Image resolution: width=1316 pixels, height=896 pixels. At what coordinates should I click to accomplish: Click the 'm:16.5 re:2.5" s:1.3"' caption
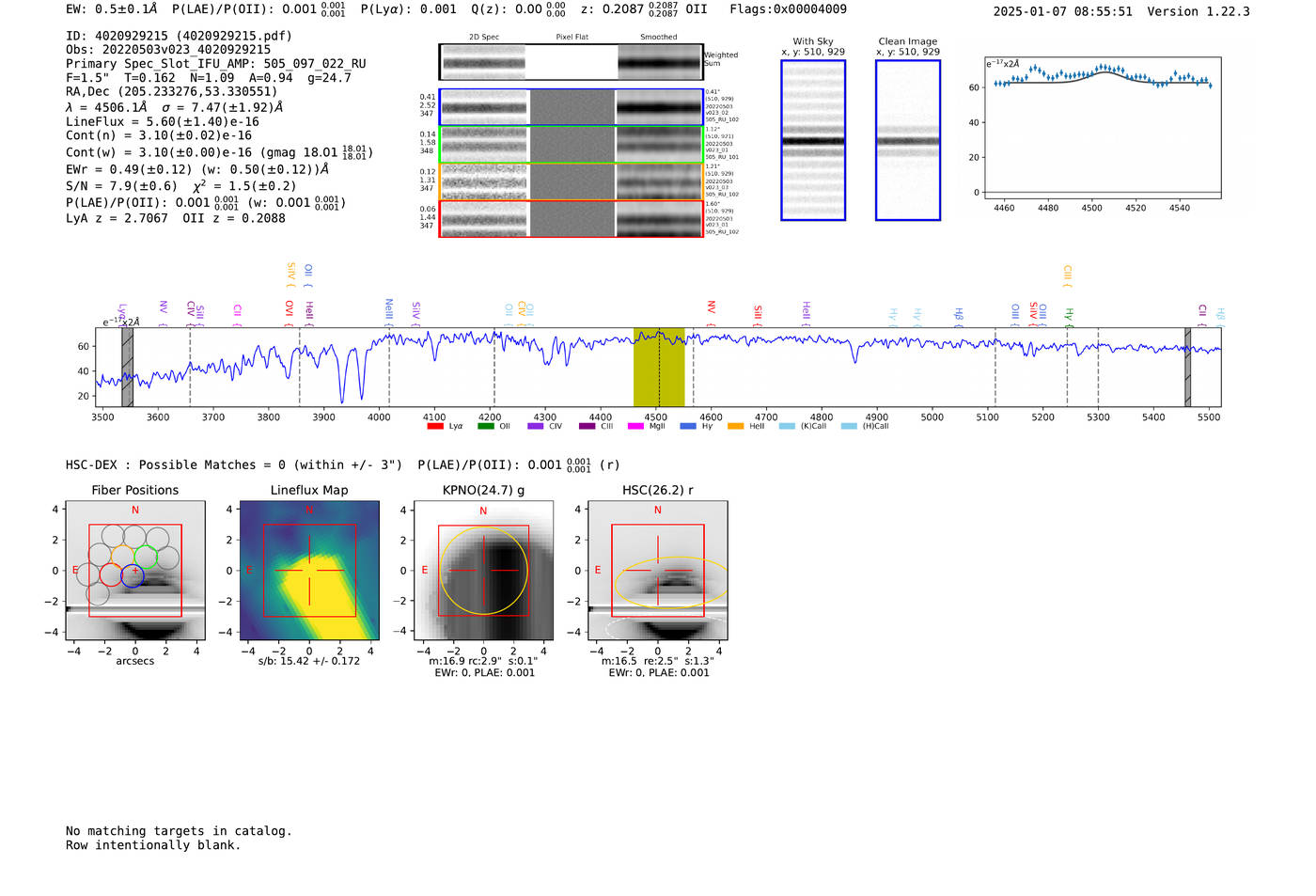point(658,661)
